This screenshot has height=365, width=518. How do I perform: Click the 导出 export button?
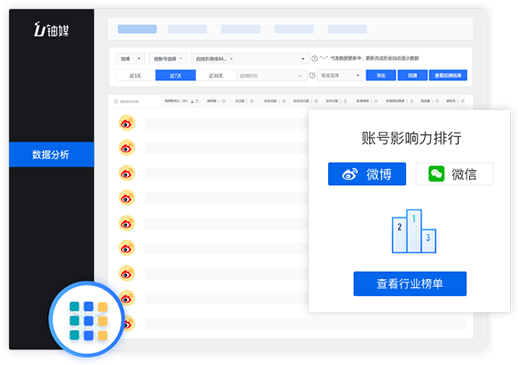(x=381, y=75)
